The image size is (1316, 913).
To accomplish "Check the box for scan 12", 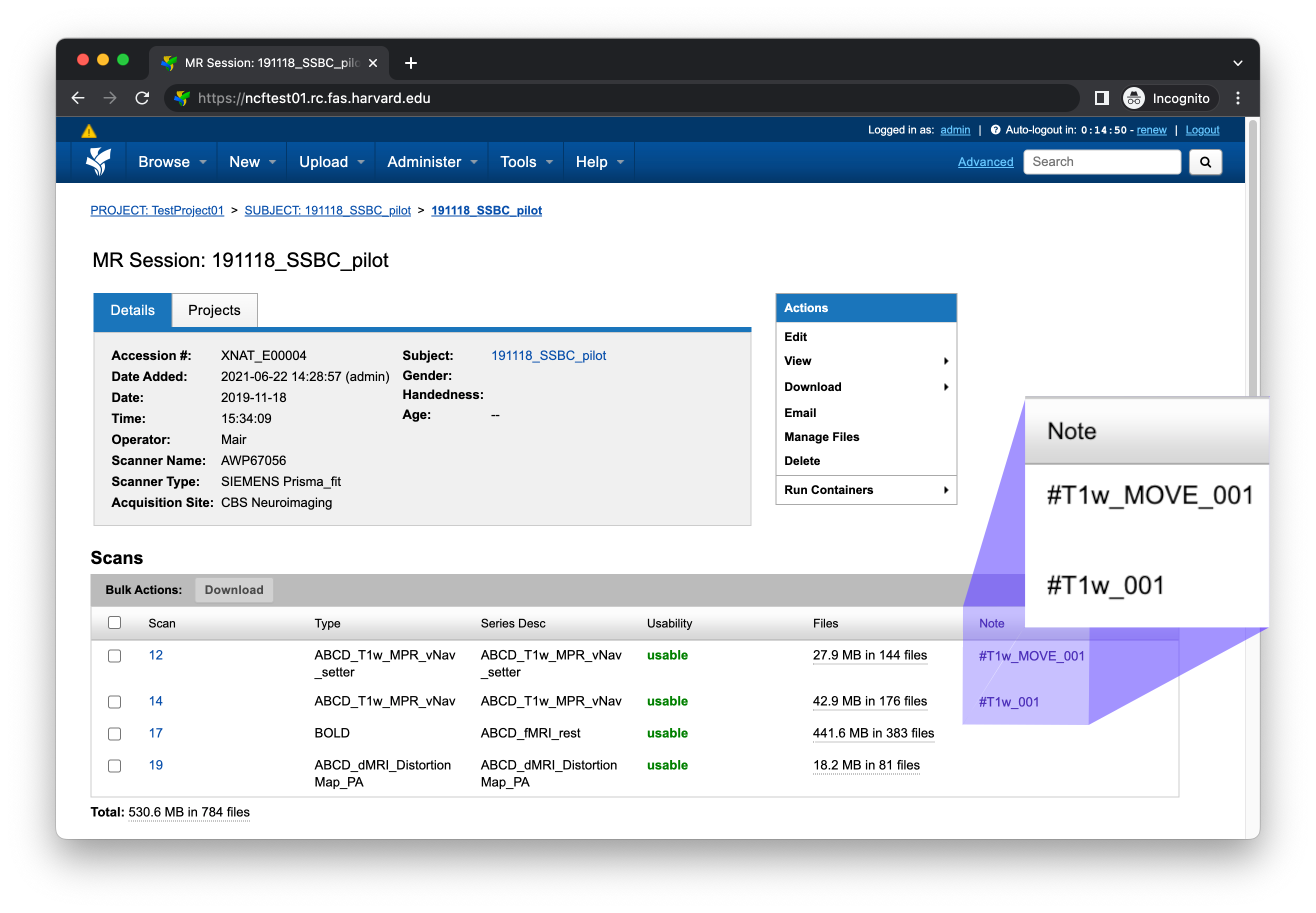I will click(x=114, y=655).
